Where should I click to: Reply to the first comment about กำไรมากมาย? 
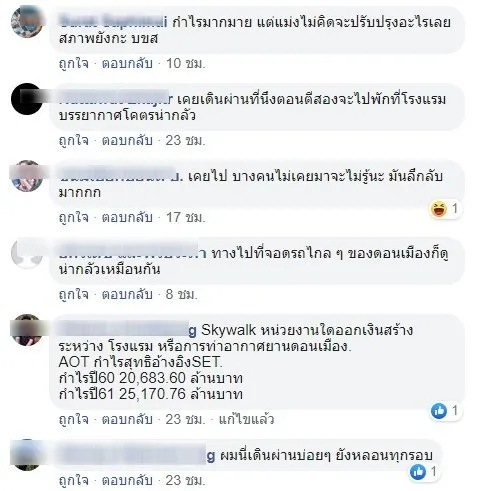(127, 63)
